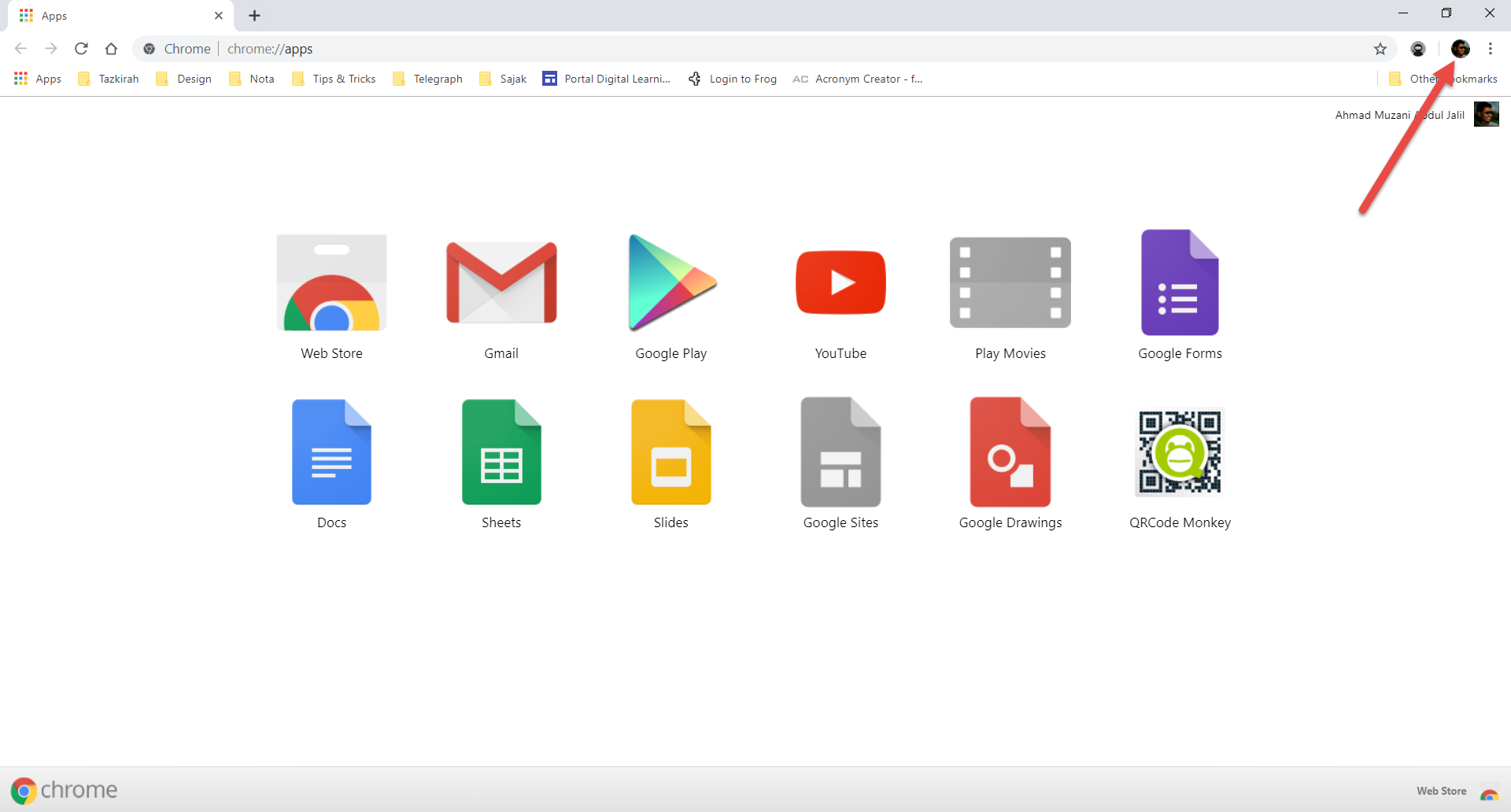Open the Tazkirah bookmarks folder

point(109,79)
